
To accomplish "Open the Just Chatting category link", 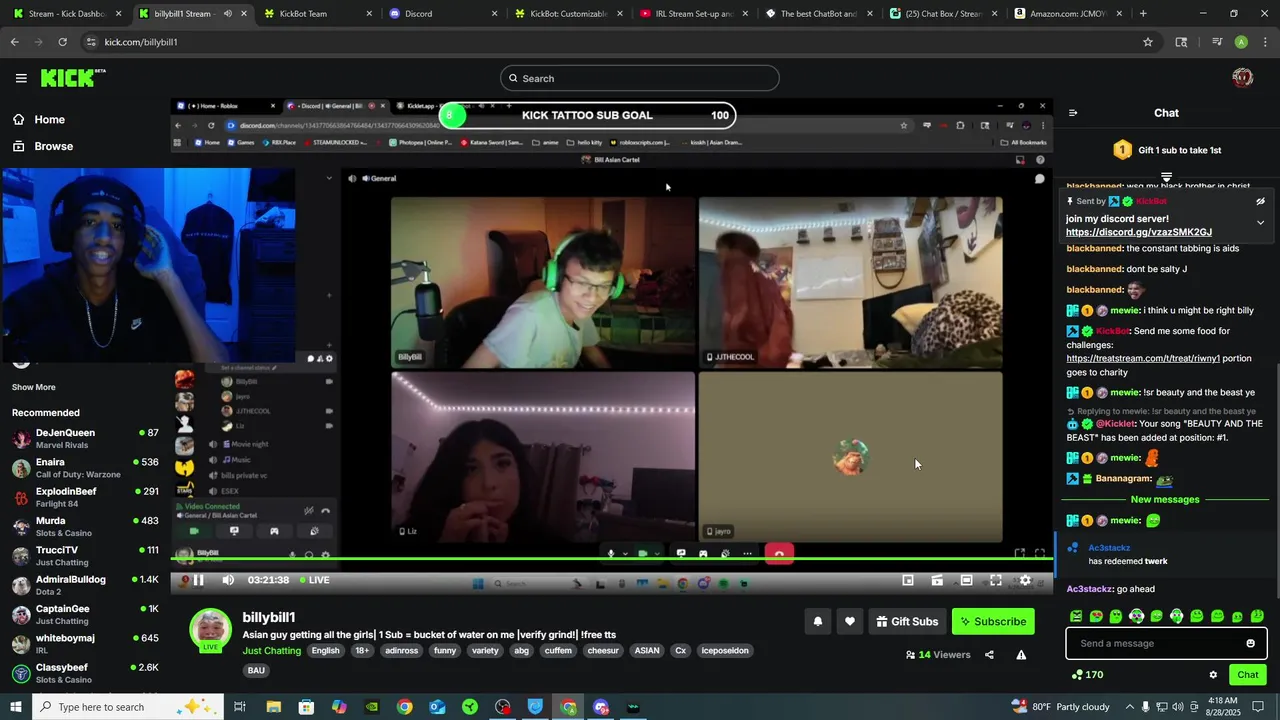I will tap(272, 650).
